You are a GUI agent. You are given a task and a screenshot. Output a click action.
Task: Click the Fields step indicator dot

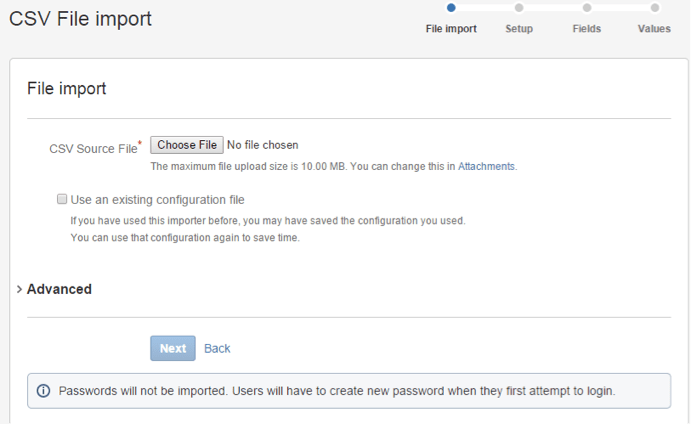(x=587, y=7)
